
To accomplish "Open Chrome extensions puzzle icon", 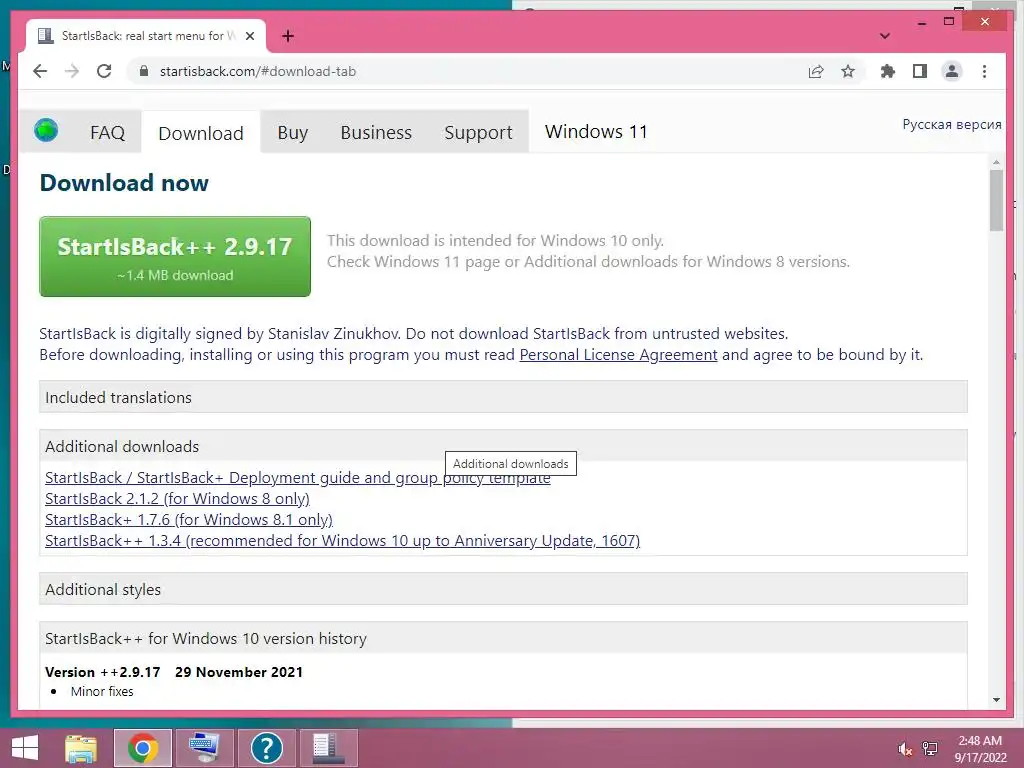I will pos(888,71).
